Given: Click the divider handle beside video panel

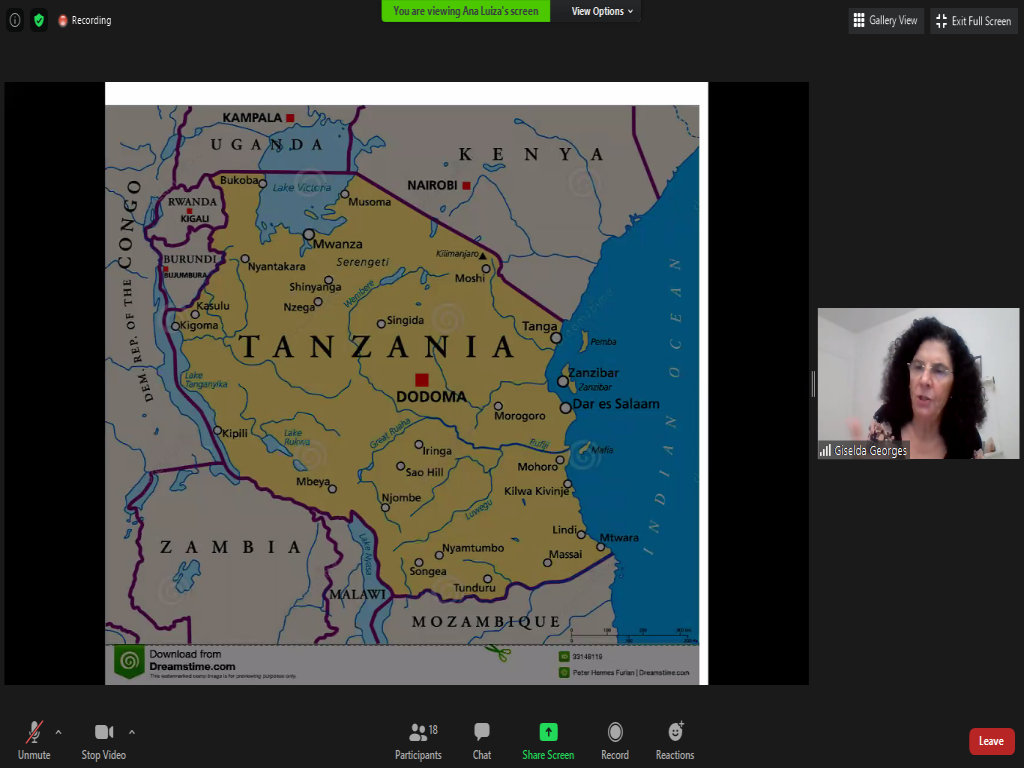Looking at the screenshot, I should 813,383.
